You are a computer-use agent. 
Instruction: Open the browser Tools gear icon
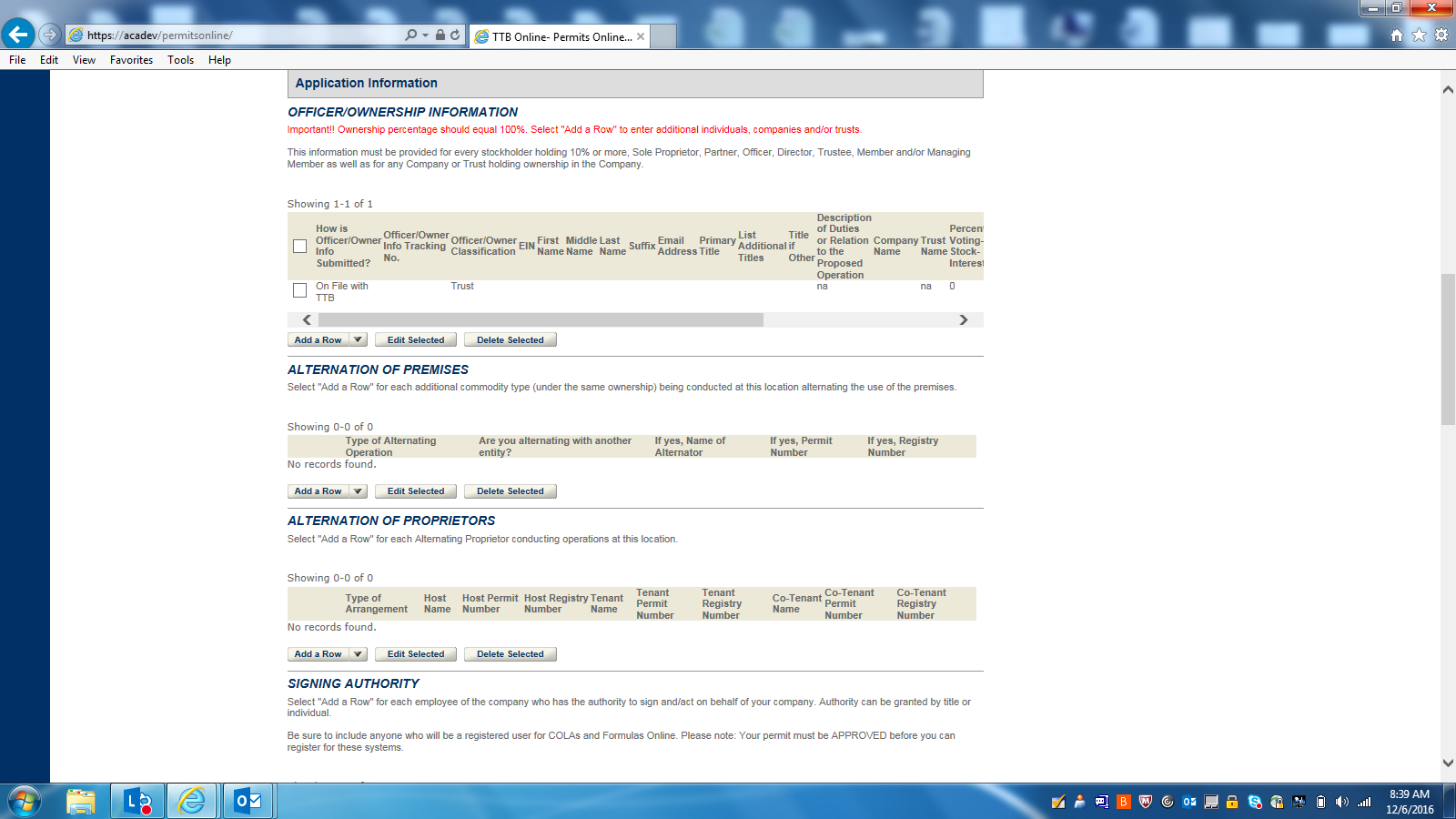(x=1441, y=35)
